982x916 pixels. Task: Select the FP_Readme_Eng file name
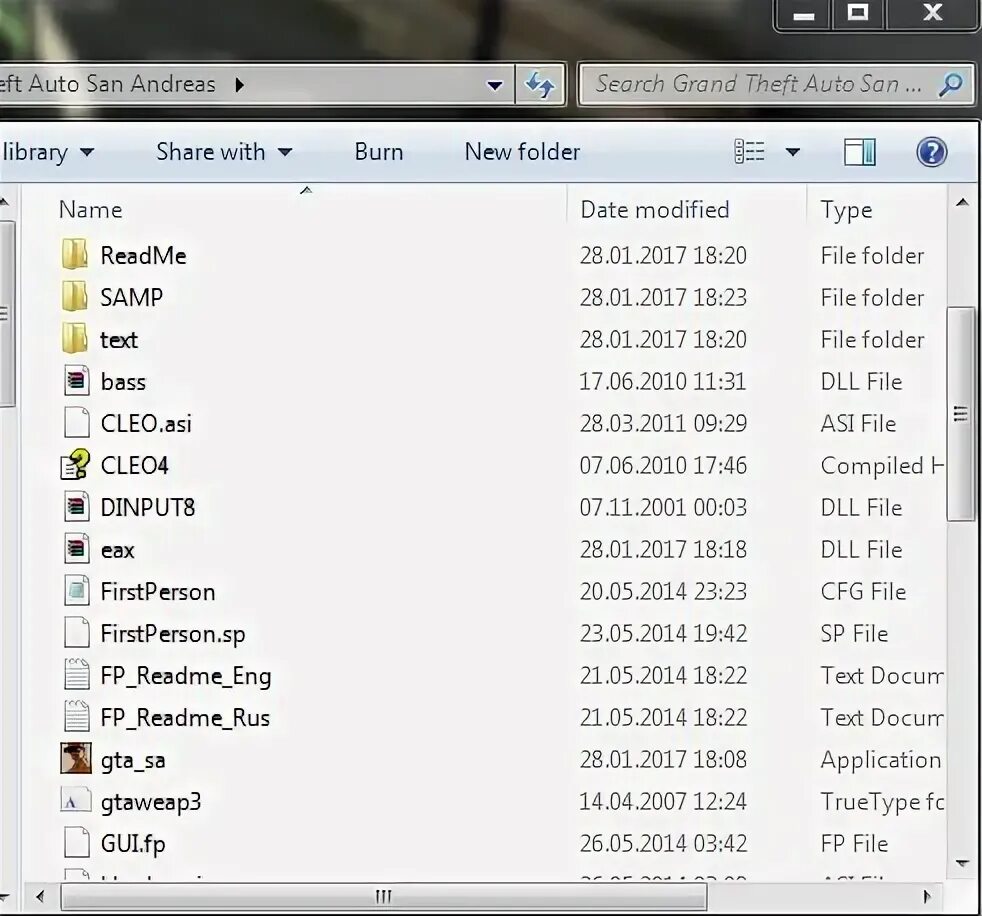pyautogui.click(x=186, y=676)
